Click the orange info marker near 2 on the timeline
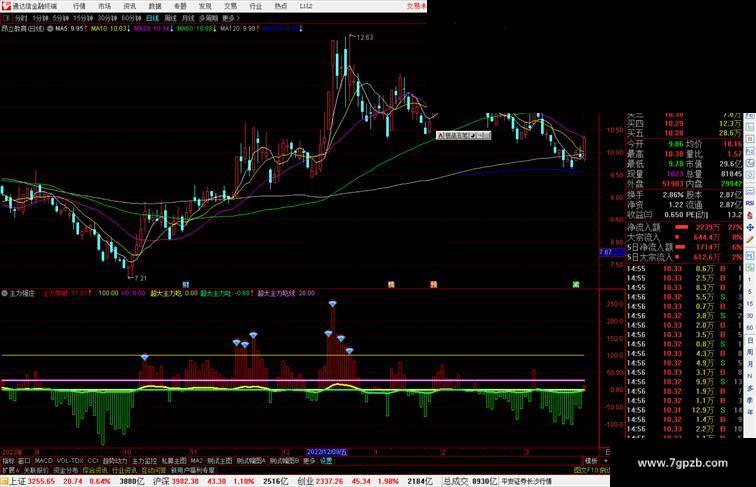The image size is (756, 487). [433, 285]
